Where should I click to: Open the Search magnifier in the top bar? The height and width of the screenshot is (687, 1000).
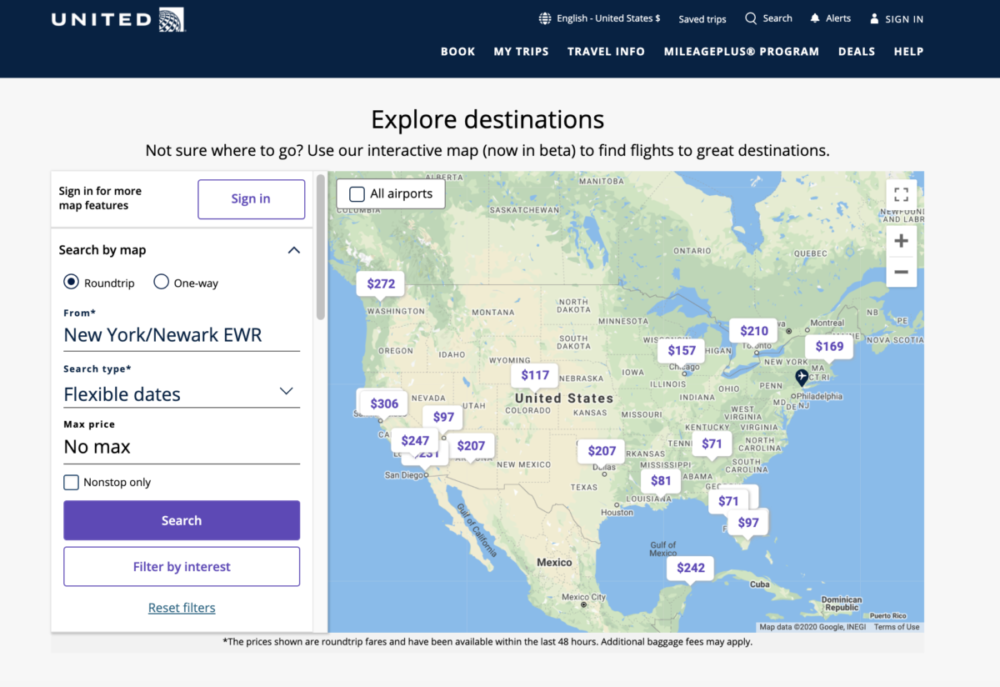pyautogui.click(x=749, y=18)
